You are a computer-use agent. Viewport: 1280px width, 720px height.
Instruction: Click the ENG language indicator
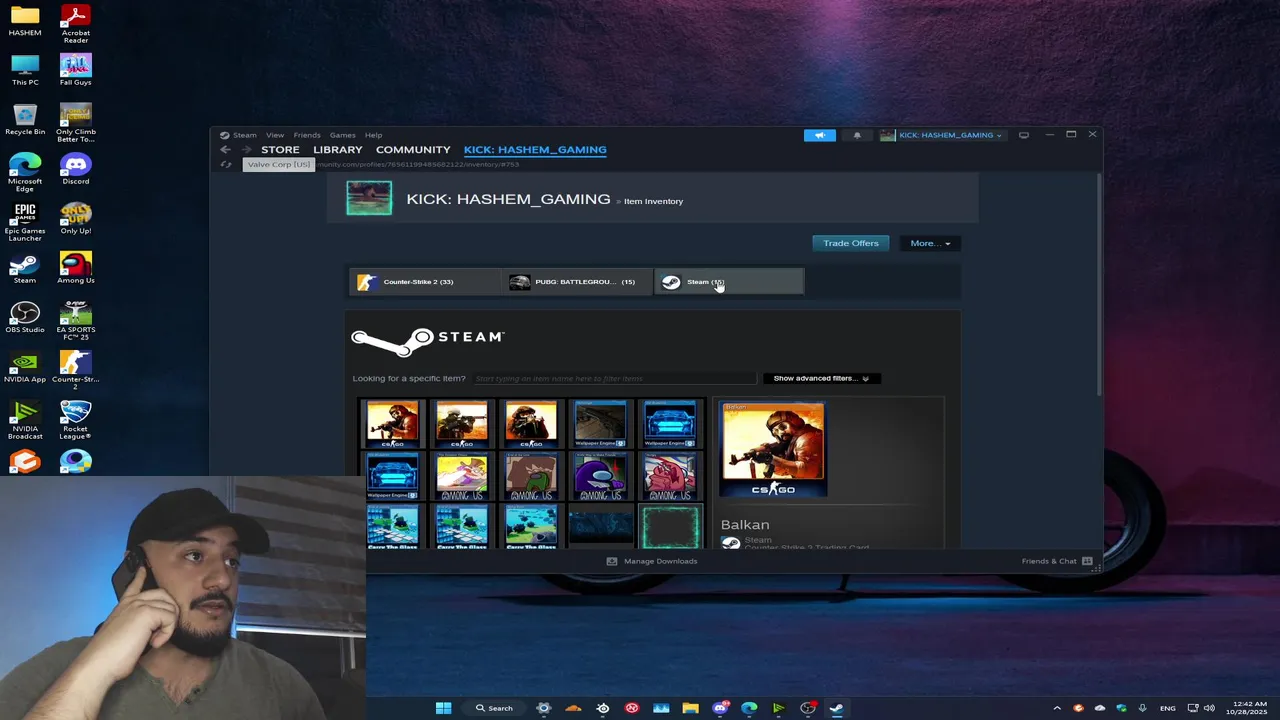point(1168,708)
